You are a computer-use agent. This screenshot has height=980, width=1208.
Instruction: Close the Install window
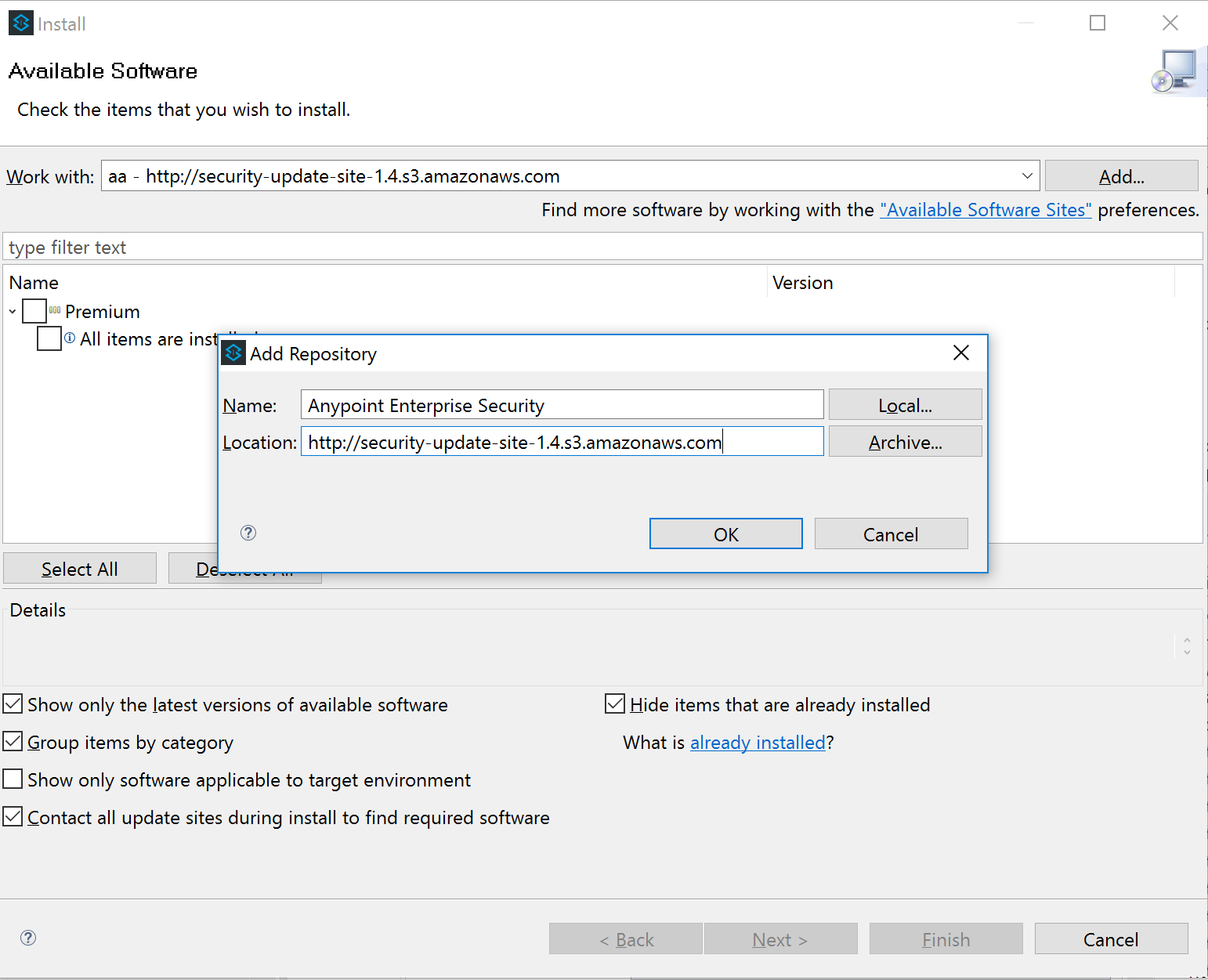click(1170, 24)
